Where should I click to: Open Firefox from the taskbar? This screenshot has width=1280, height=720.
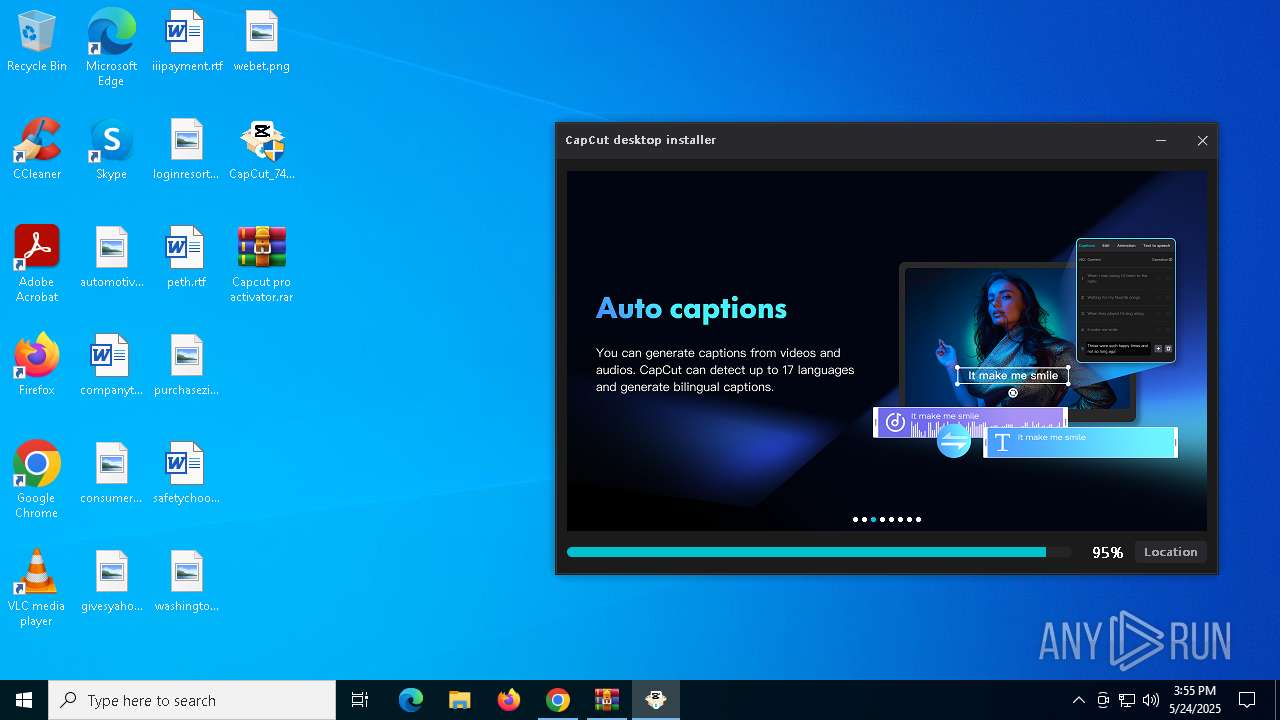pos(509,700)
